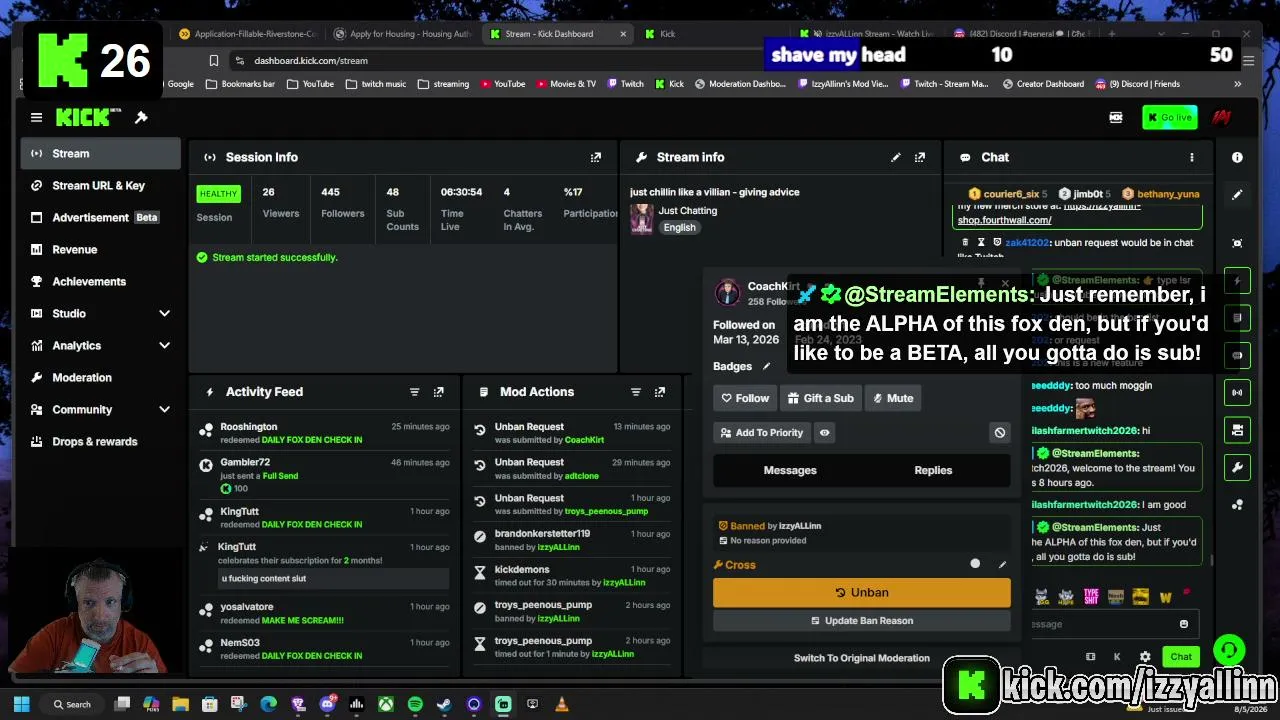Open Discord from the taskbar

point(327,704)
